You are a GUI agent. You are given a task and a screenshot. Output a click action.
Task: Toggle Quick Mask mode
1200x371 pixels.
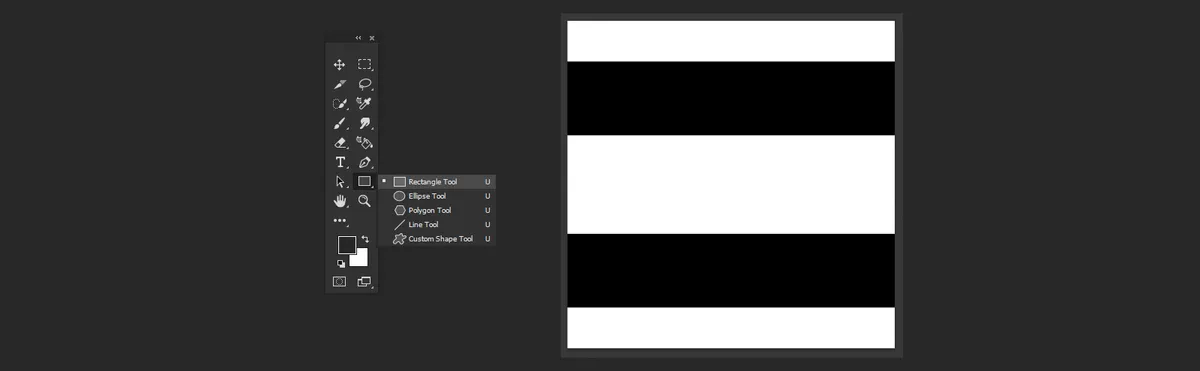(x=340, y=282)
